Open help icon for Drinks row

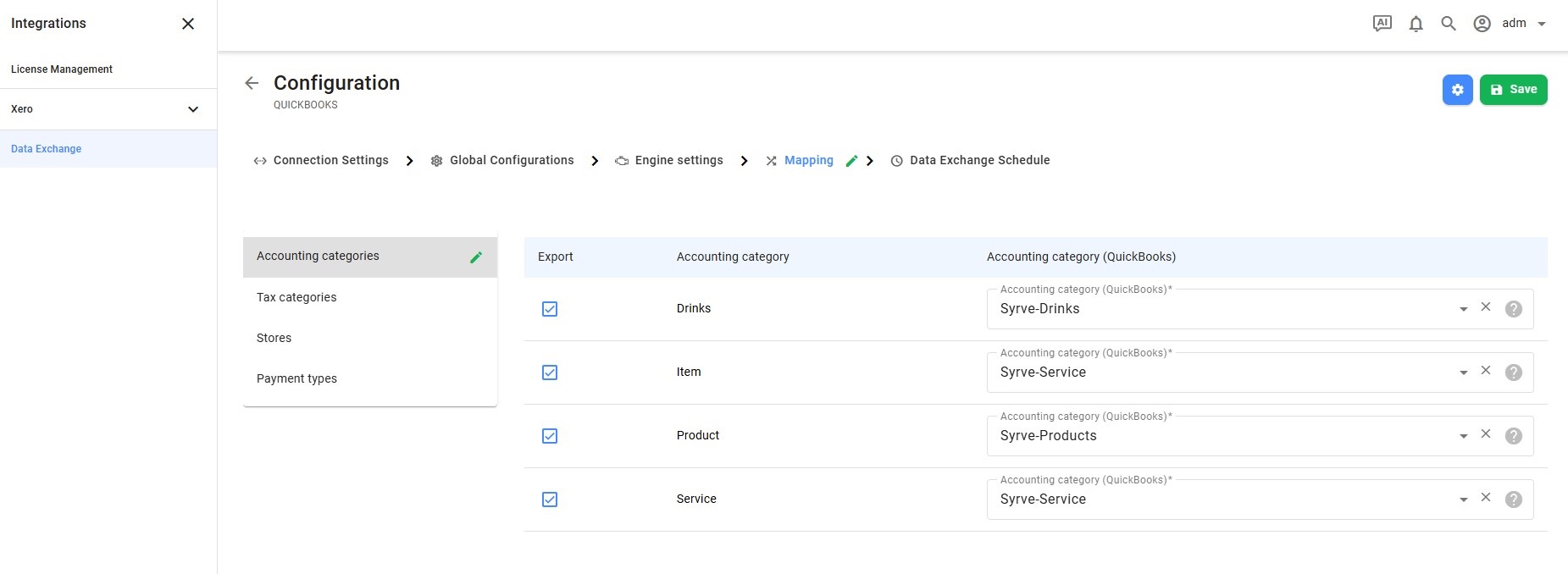tap(1513, 309)
